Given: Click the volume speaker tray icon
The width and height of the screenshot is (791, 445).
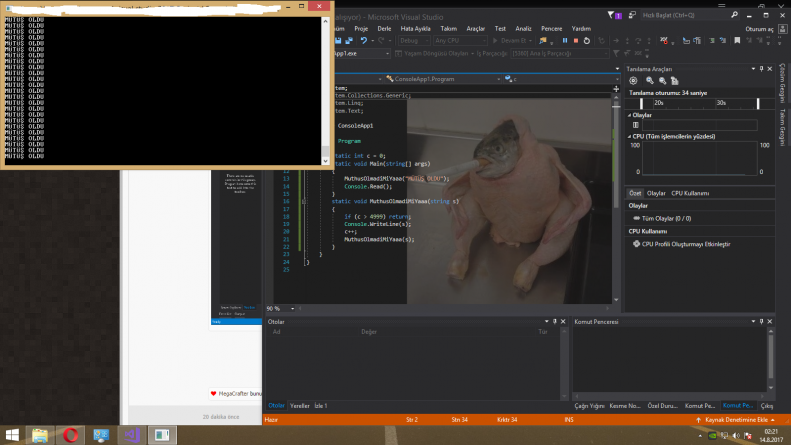Looking at the screenshot, I should [x=736, y=435].
